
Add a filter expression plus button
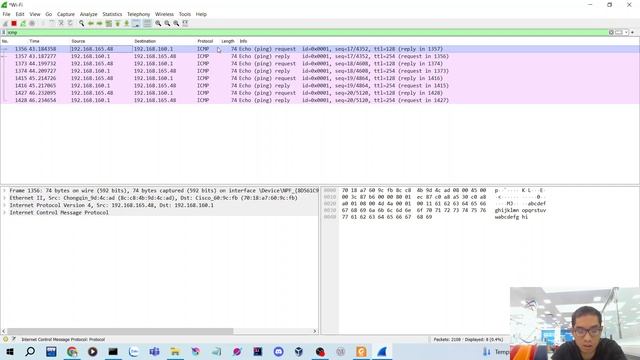633,32
